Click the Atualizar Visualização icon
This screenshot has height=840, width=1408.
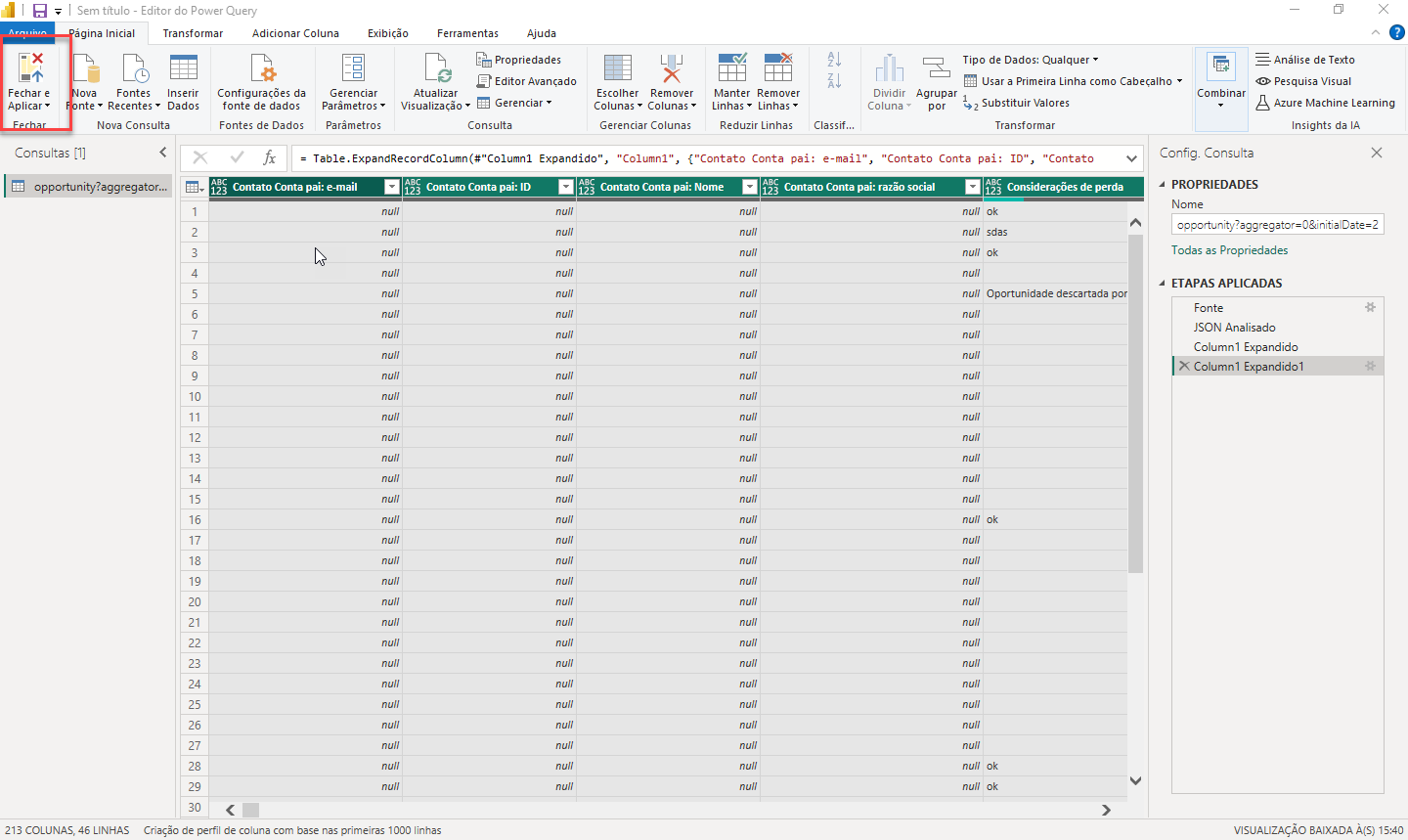(436, 69)
